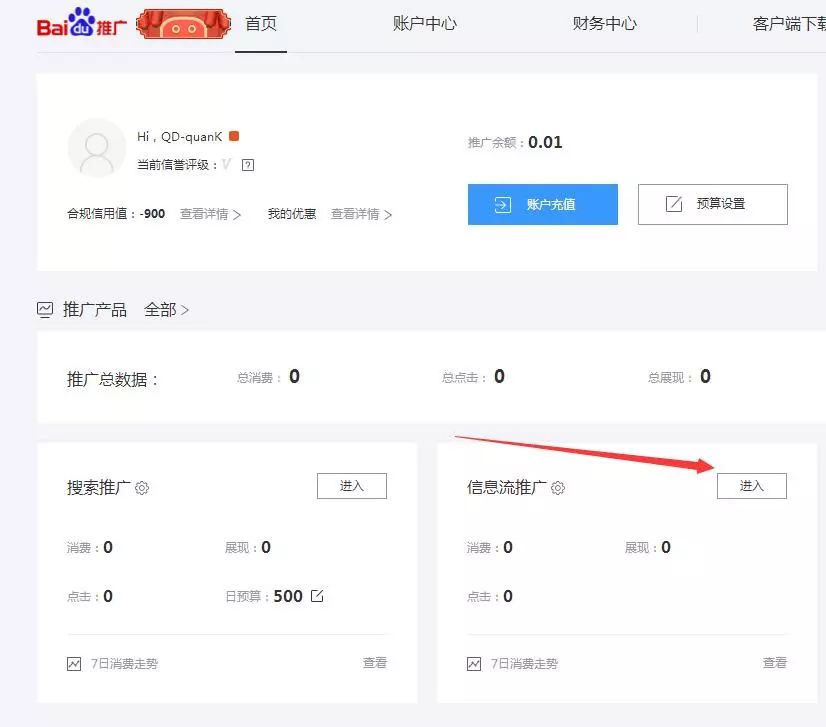826x727 pixels.
Task: Click the orange badge beside QD-quanK
Action: coord(234,136)
